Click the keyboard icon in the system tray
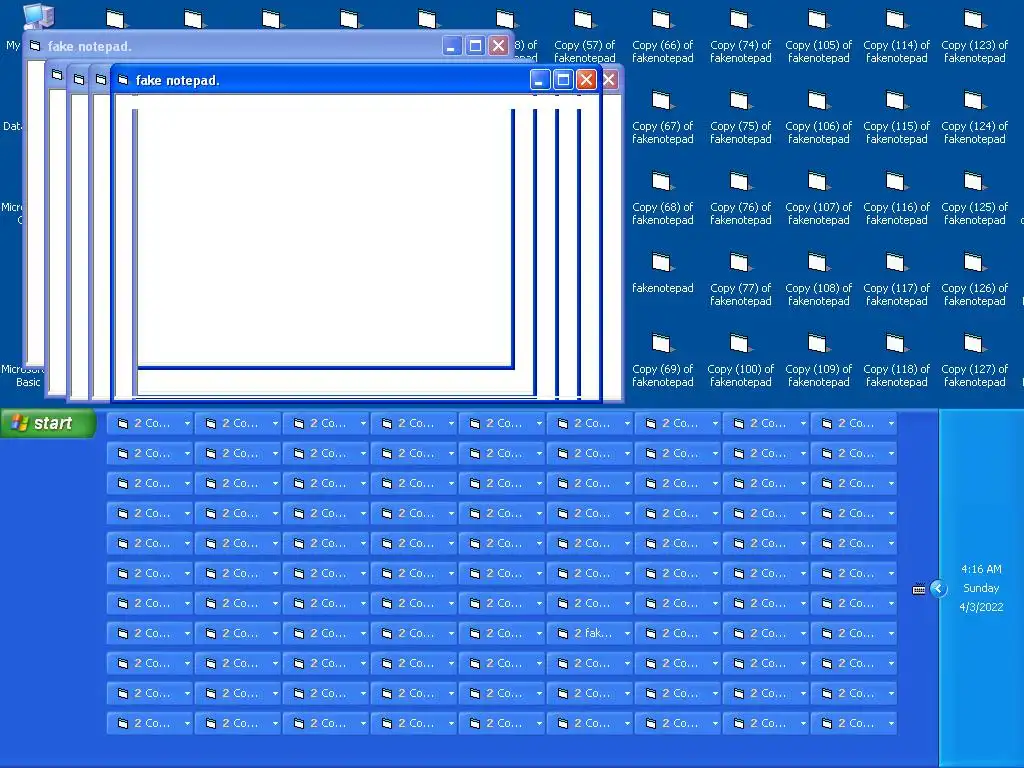Screen dimensions: 1024x768 (x=919, y=590)
